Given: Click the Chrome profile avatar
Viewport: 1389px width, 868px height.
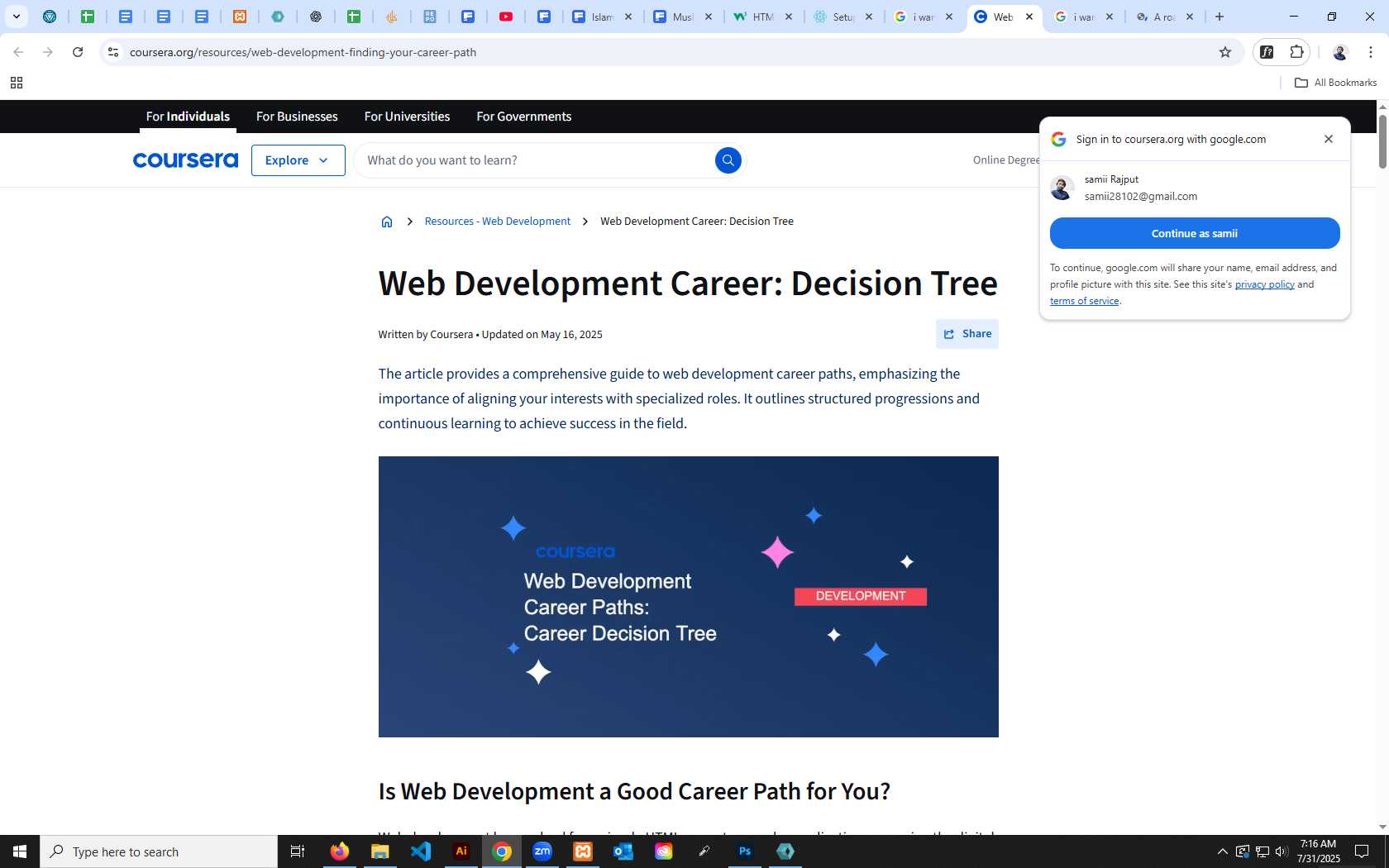Looking at the screenshot, I should point(1340,52).
